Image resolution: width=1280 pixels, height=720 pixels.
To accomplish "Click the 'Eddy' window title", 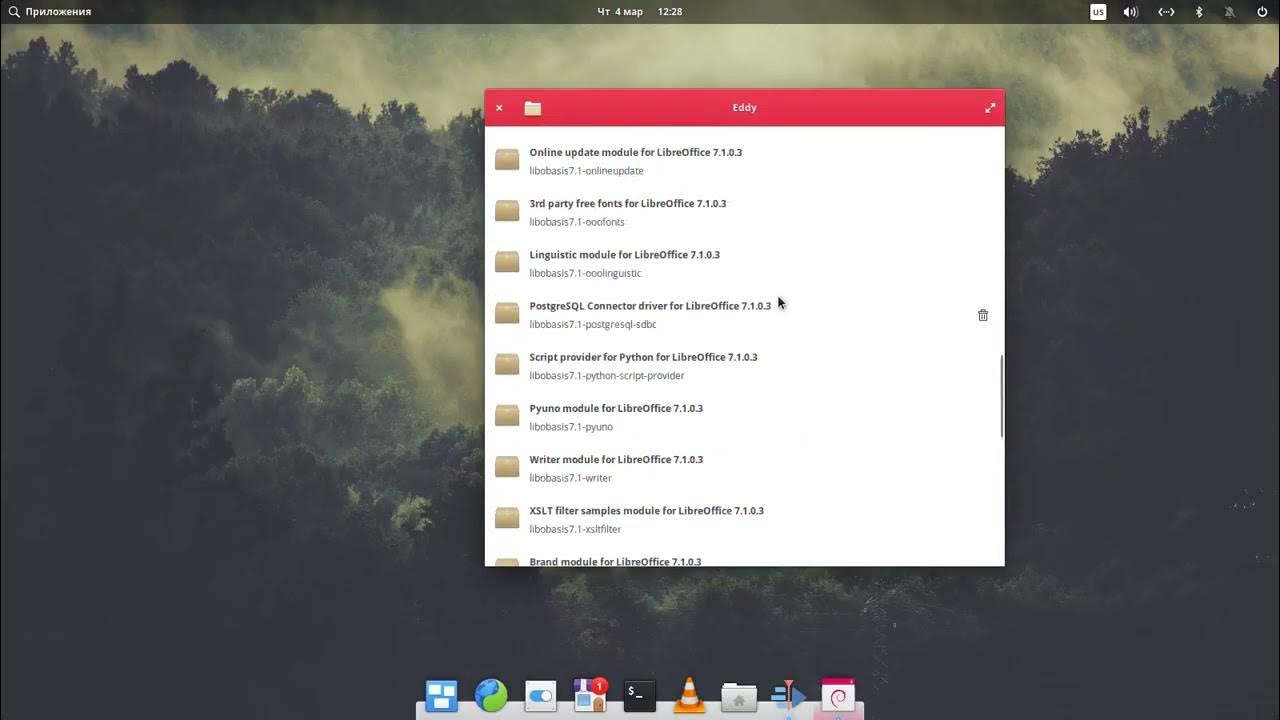I will pyautogui.click(x=744, y=108).
